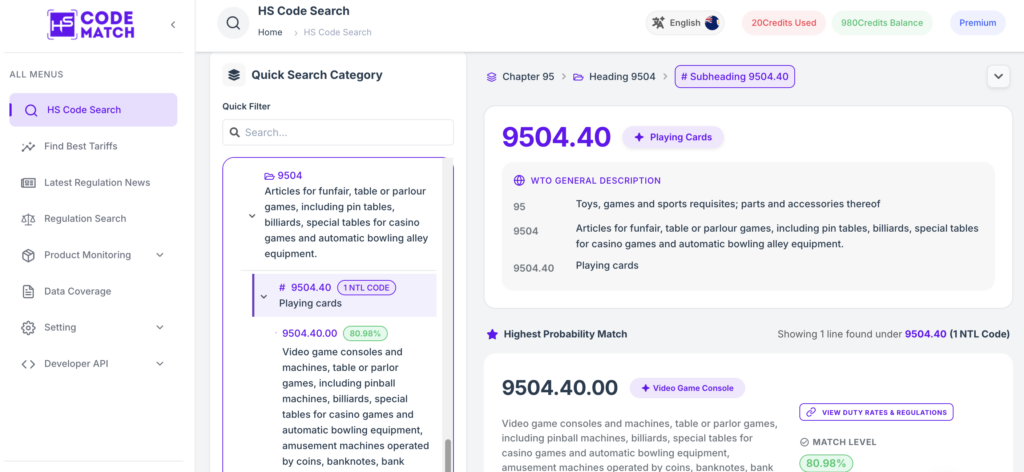Expand the Product Monitoring chevron
The width and height of the screenshot is (1024, 472).
[x=160, y=255]
